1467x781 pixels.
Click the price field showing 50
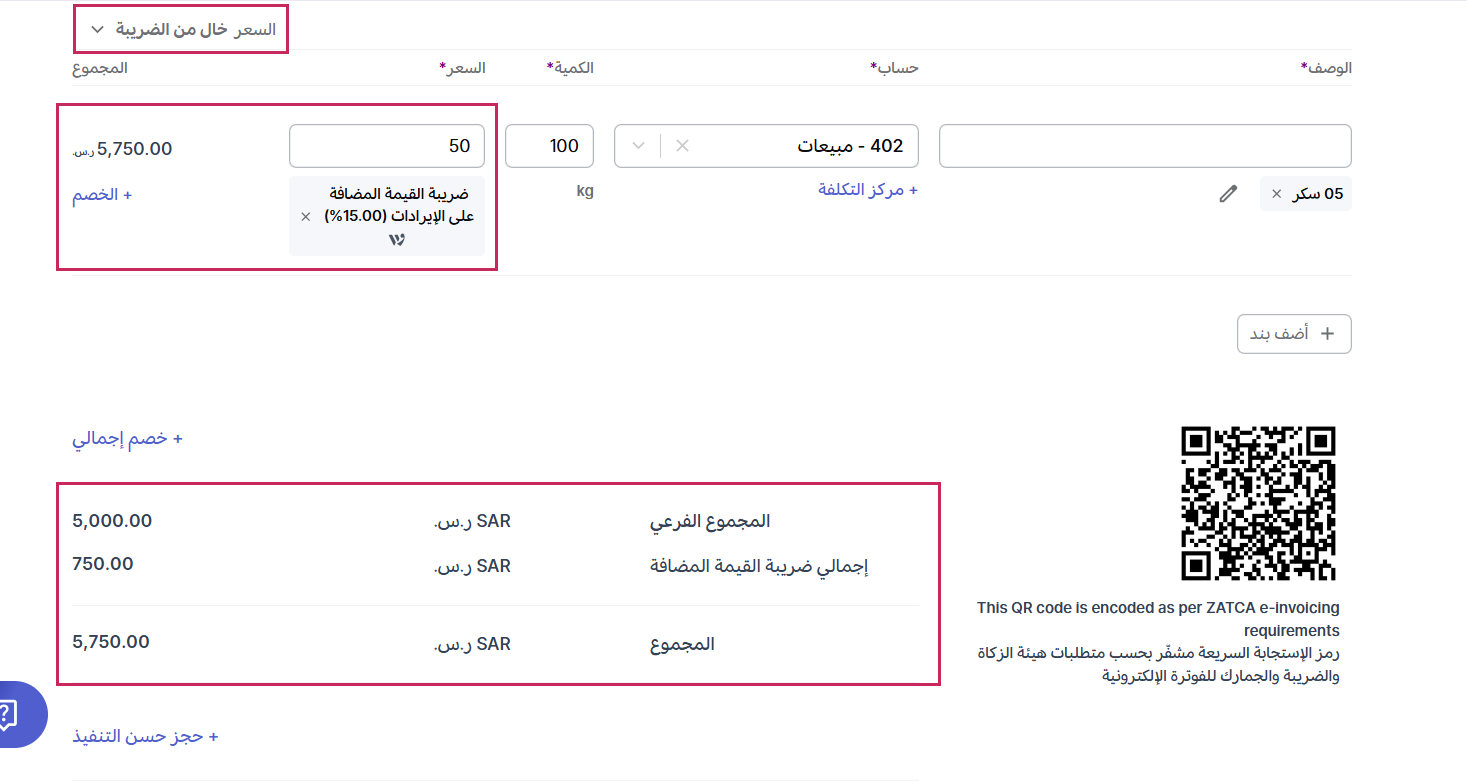(387, 146)
